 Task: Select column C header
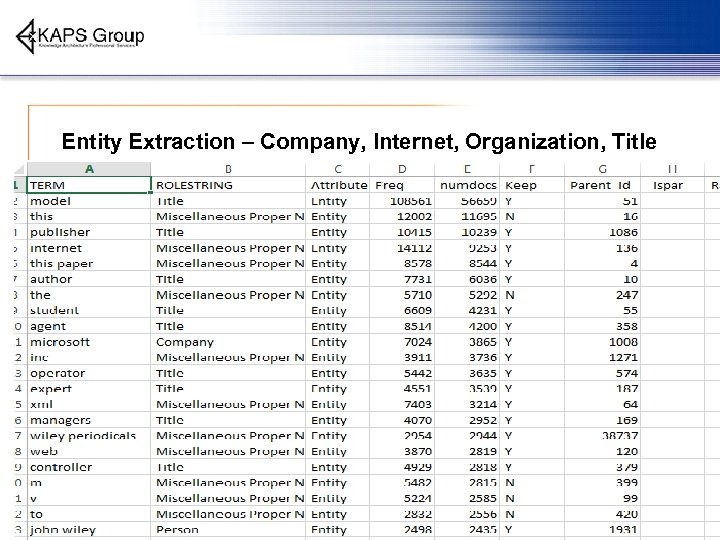[x=338, y=169]
